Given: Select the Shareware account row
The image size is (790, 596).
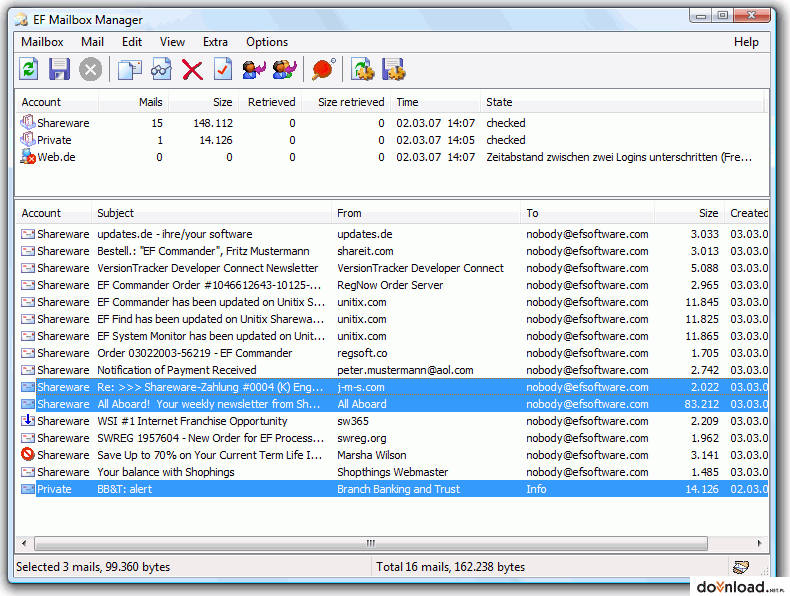Looking at the screenshot, I should [392, 123].
